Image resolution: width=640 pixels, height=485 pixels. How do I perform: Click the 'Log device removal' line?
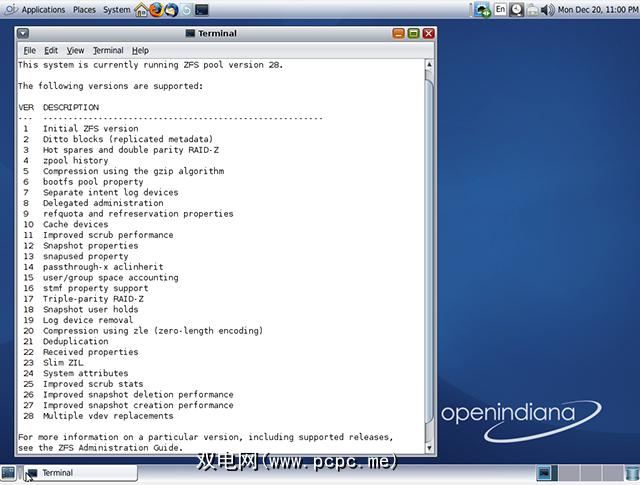pos(88,320)
